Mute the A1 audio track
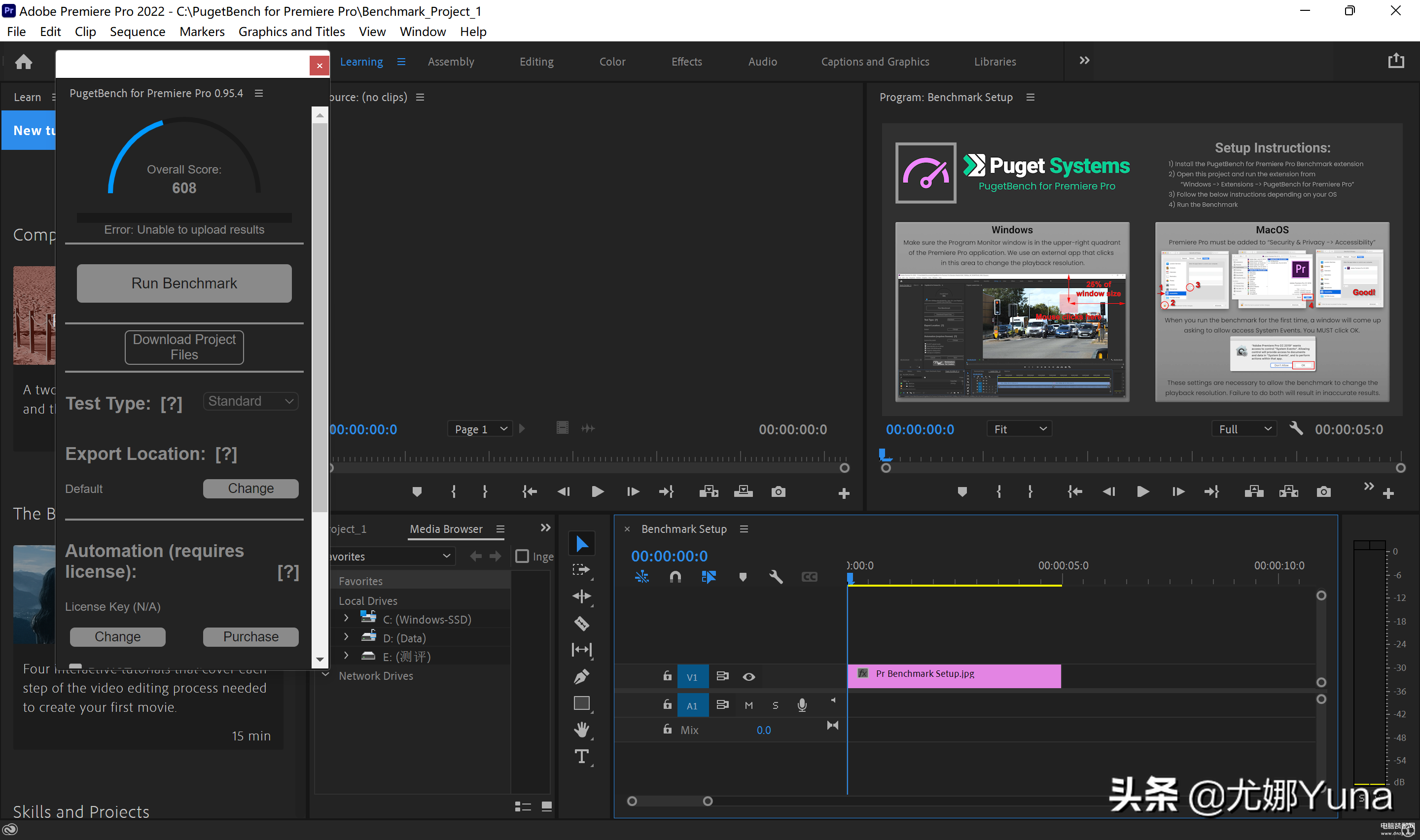 pos(748,705)
